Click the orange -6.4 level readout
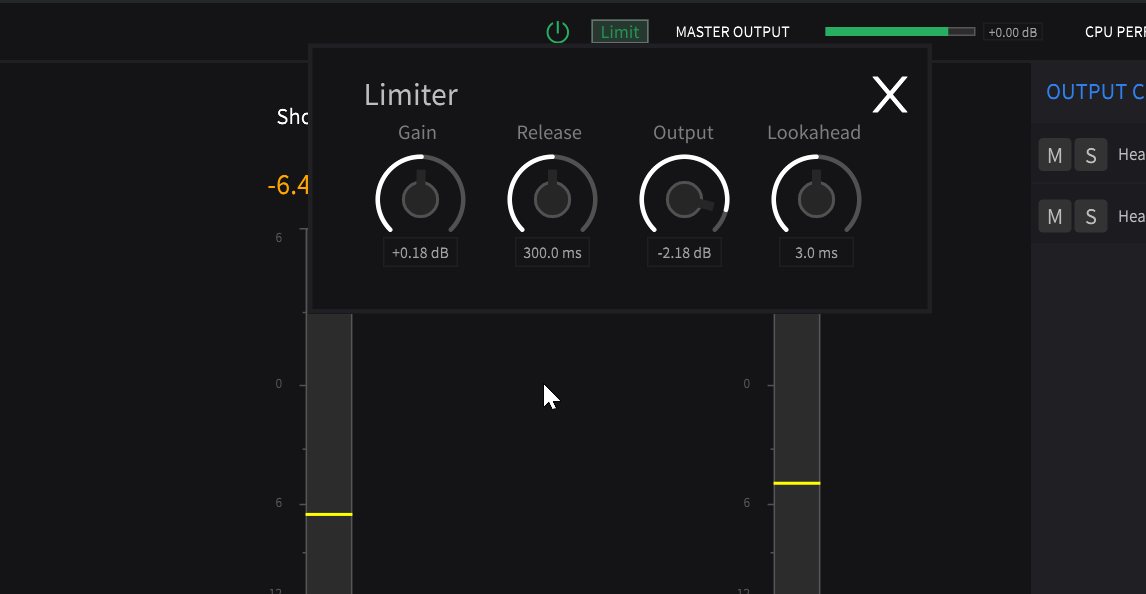Viewport: 1146px width, 594px height. (x=288, y=185)
